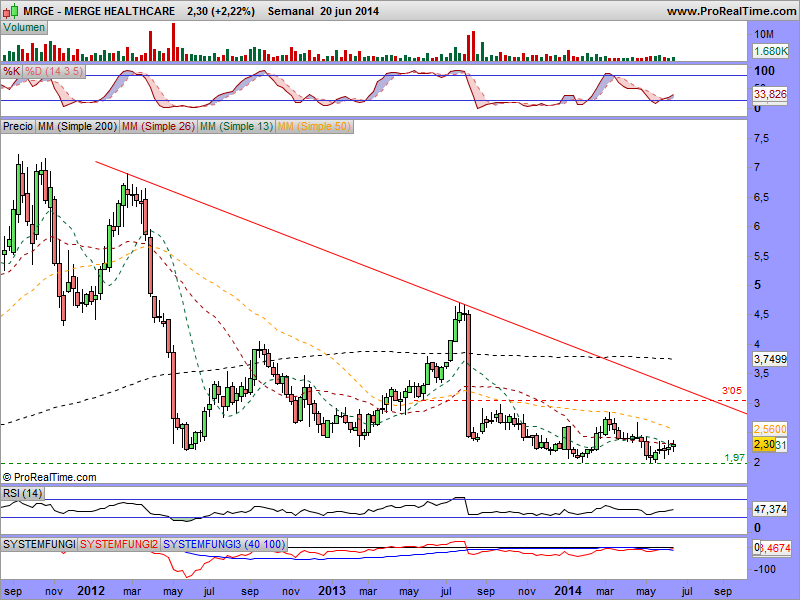
Task: Click the 2,30 (+2,22%) price quote
Action: click(x=221, y=11)
